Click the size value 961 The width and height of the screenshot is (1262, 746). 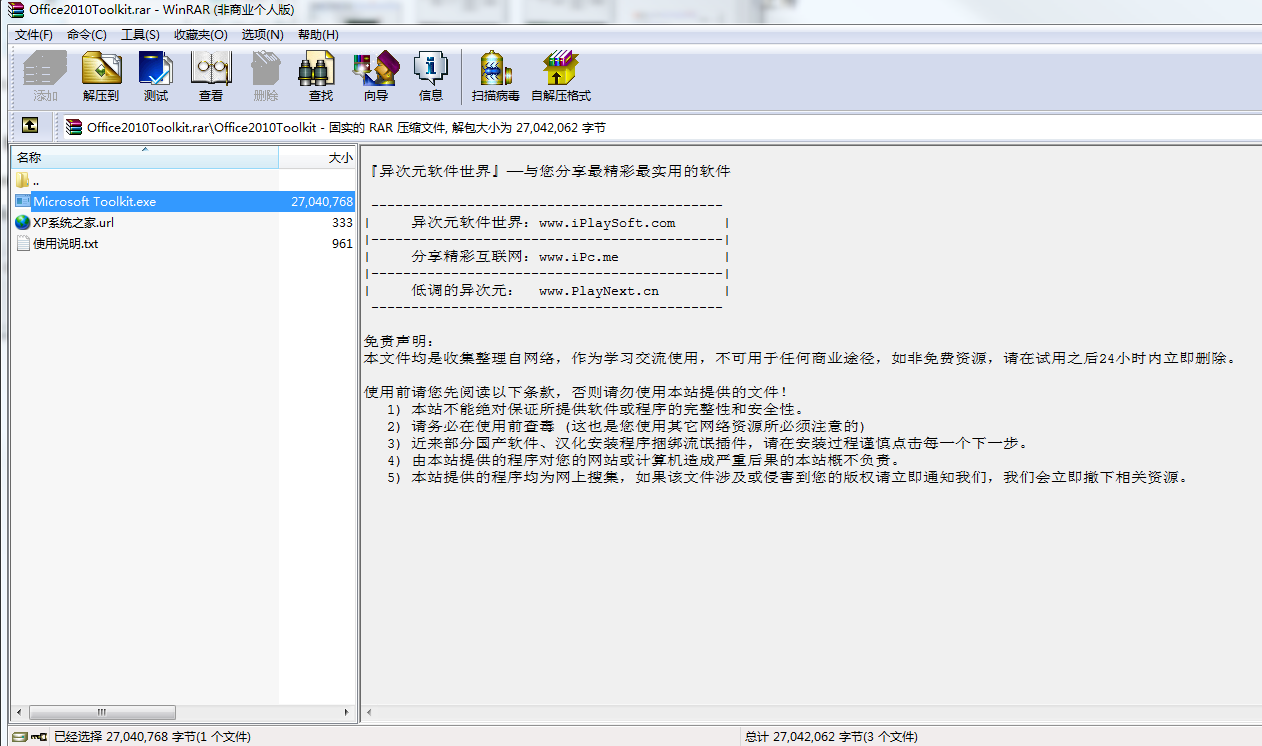click(342, 243)
